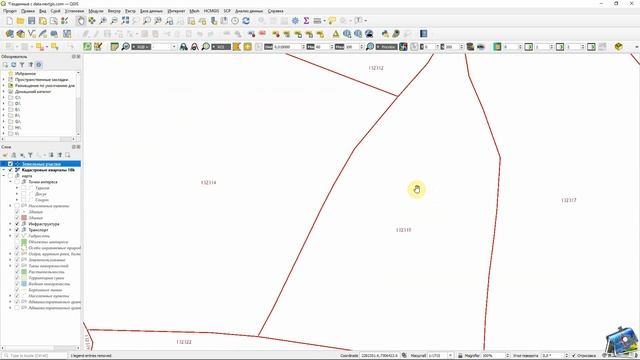
Task: Open statistical summary via the Sigma icon
Action: [306, 21]
